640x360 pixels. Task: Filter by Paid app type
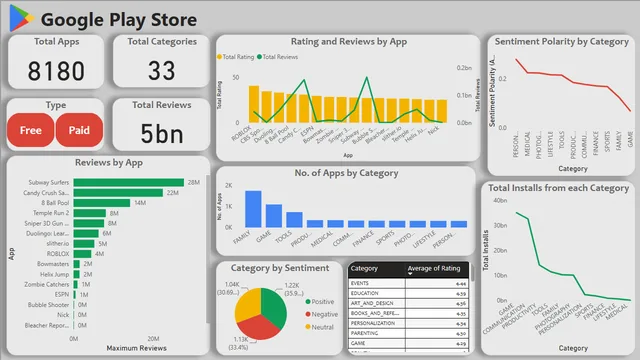click(79, 130)
